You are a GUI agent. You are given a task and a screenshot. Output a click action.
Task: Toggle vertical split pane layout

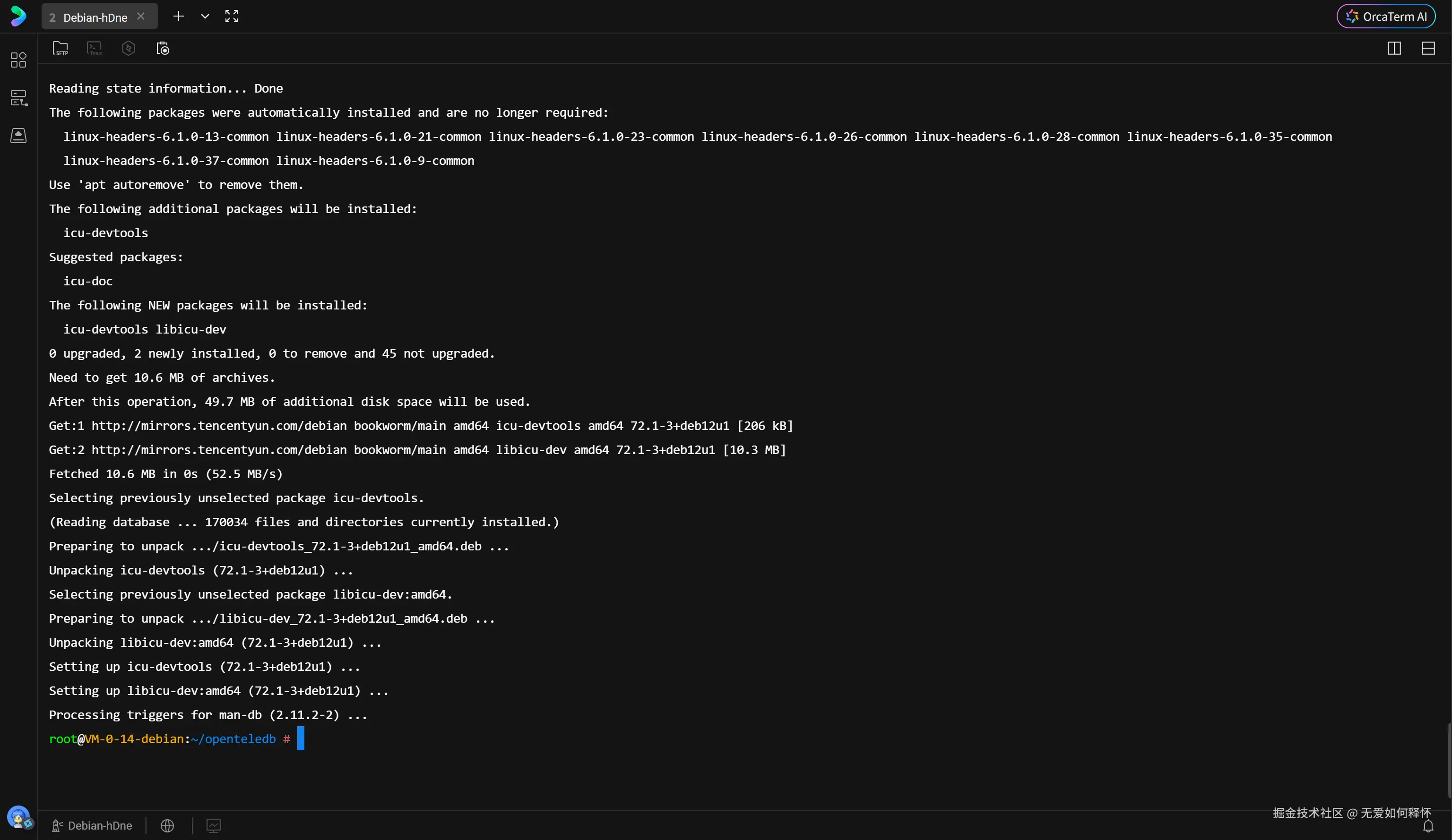pyautogui.click(x=1394, y=48)
